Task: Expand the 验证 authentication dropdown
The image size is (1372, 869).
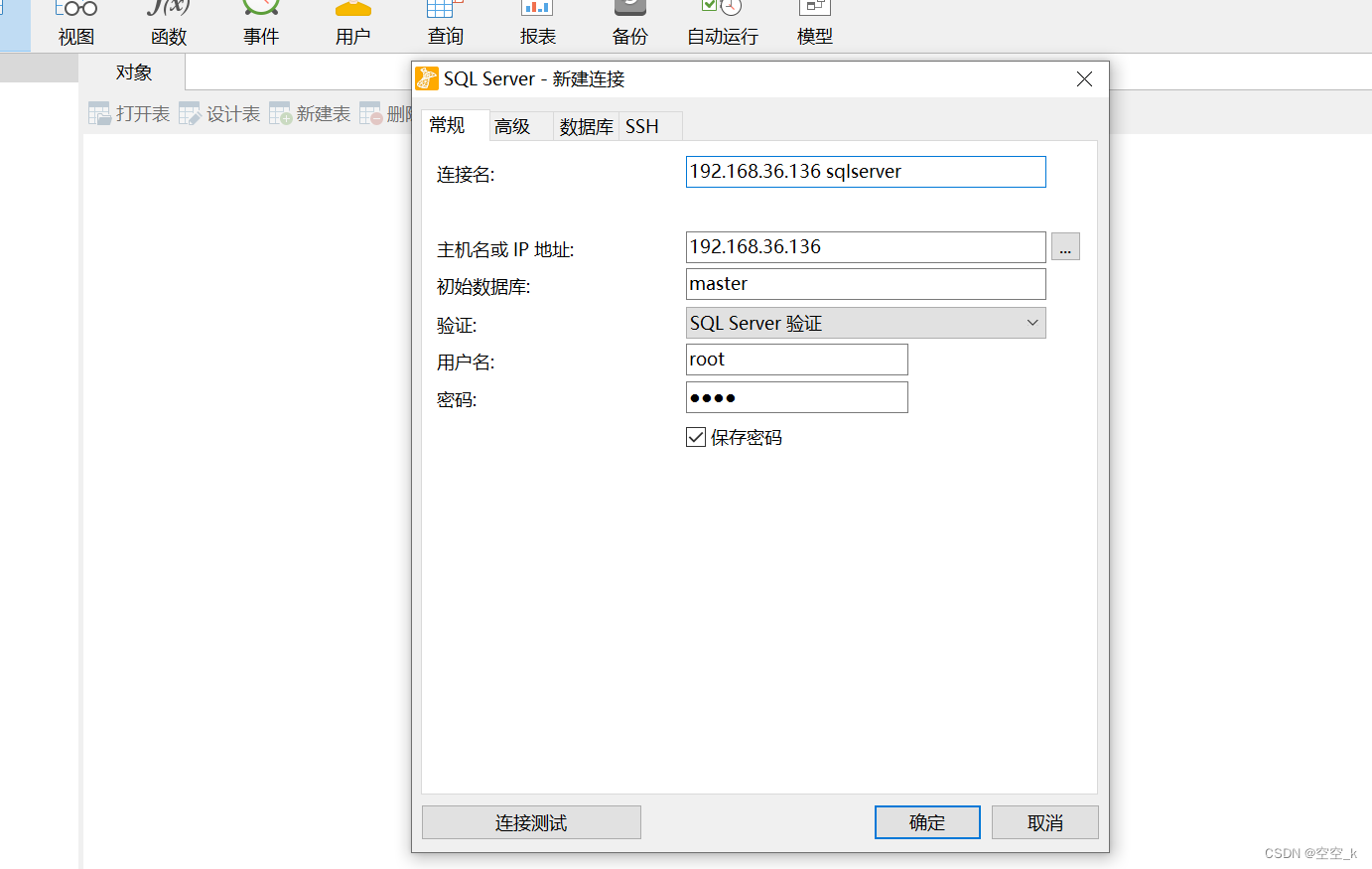Action: pos(866,323)
